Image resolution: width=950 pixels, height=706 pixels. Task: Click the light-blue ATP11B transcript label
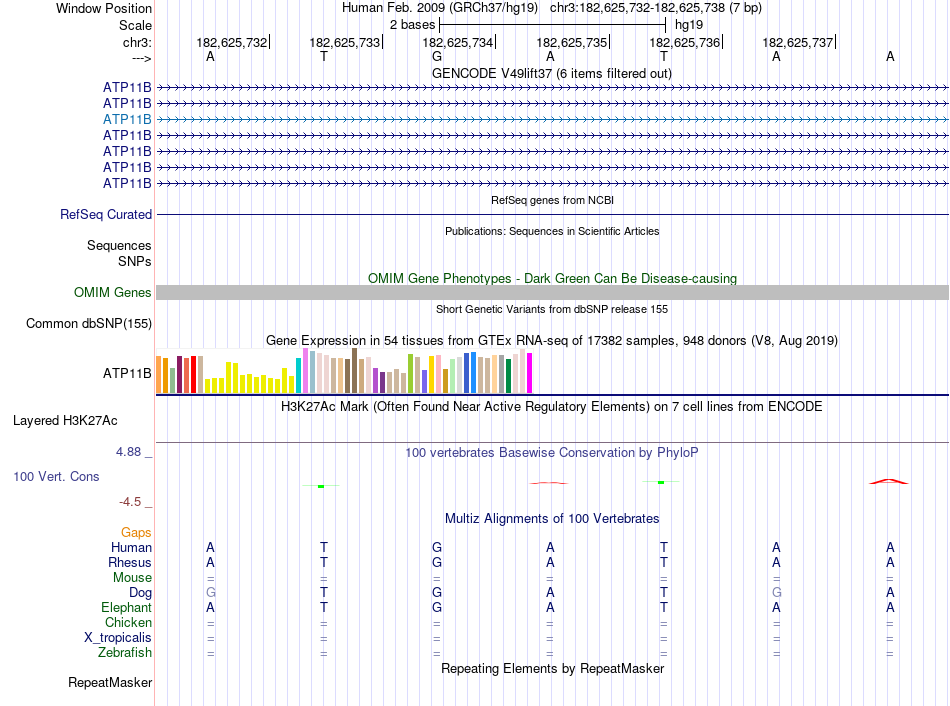127,119
